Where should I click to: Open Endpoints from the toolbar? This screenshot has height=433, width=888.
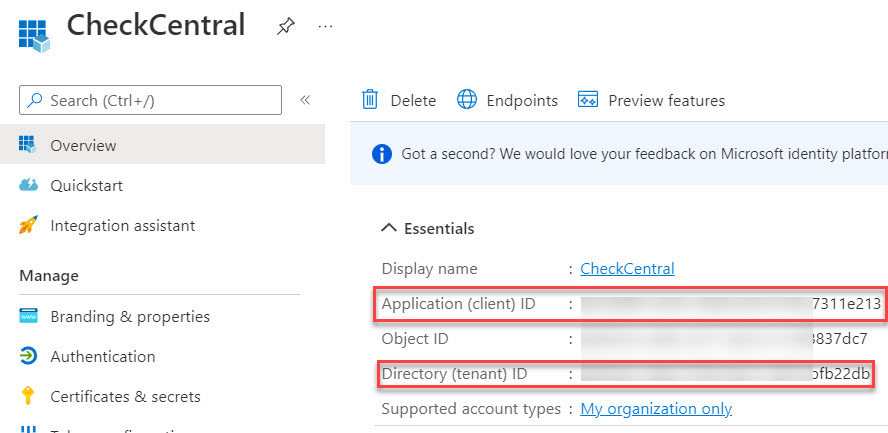(x=507, y=100)
